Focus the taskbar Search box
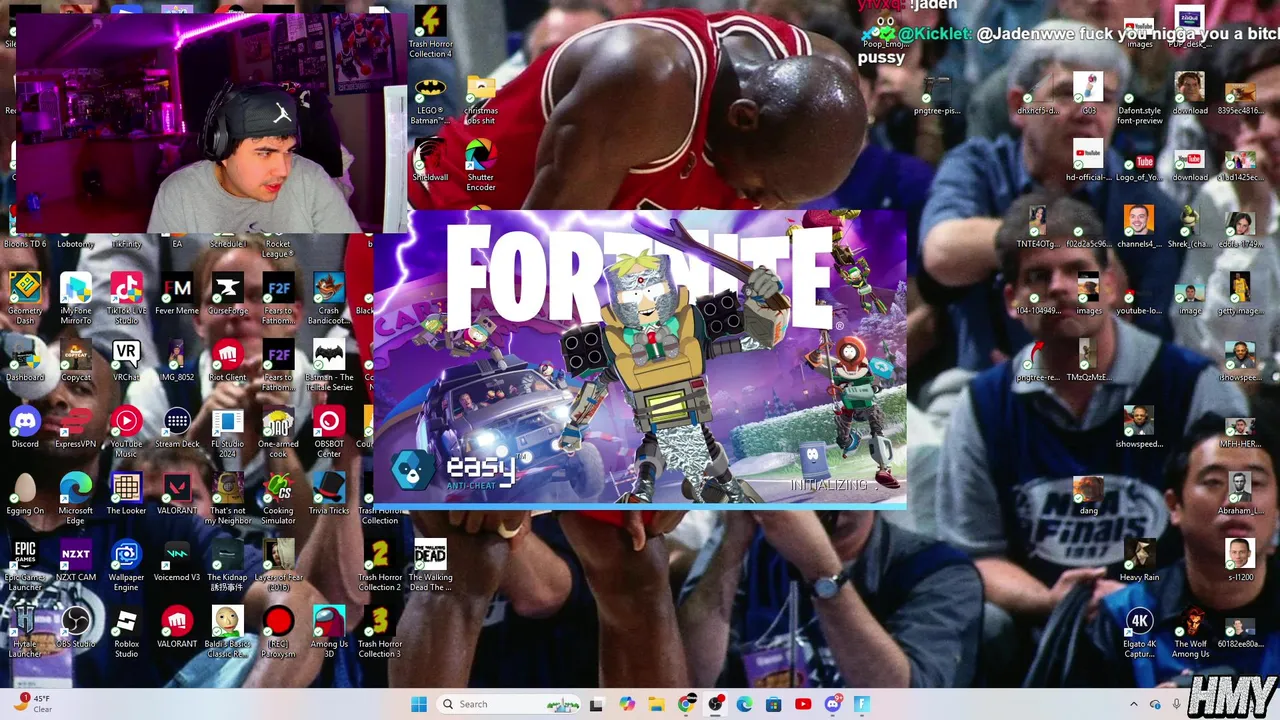 click(x=509, y=704)
